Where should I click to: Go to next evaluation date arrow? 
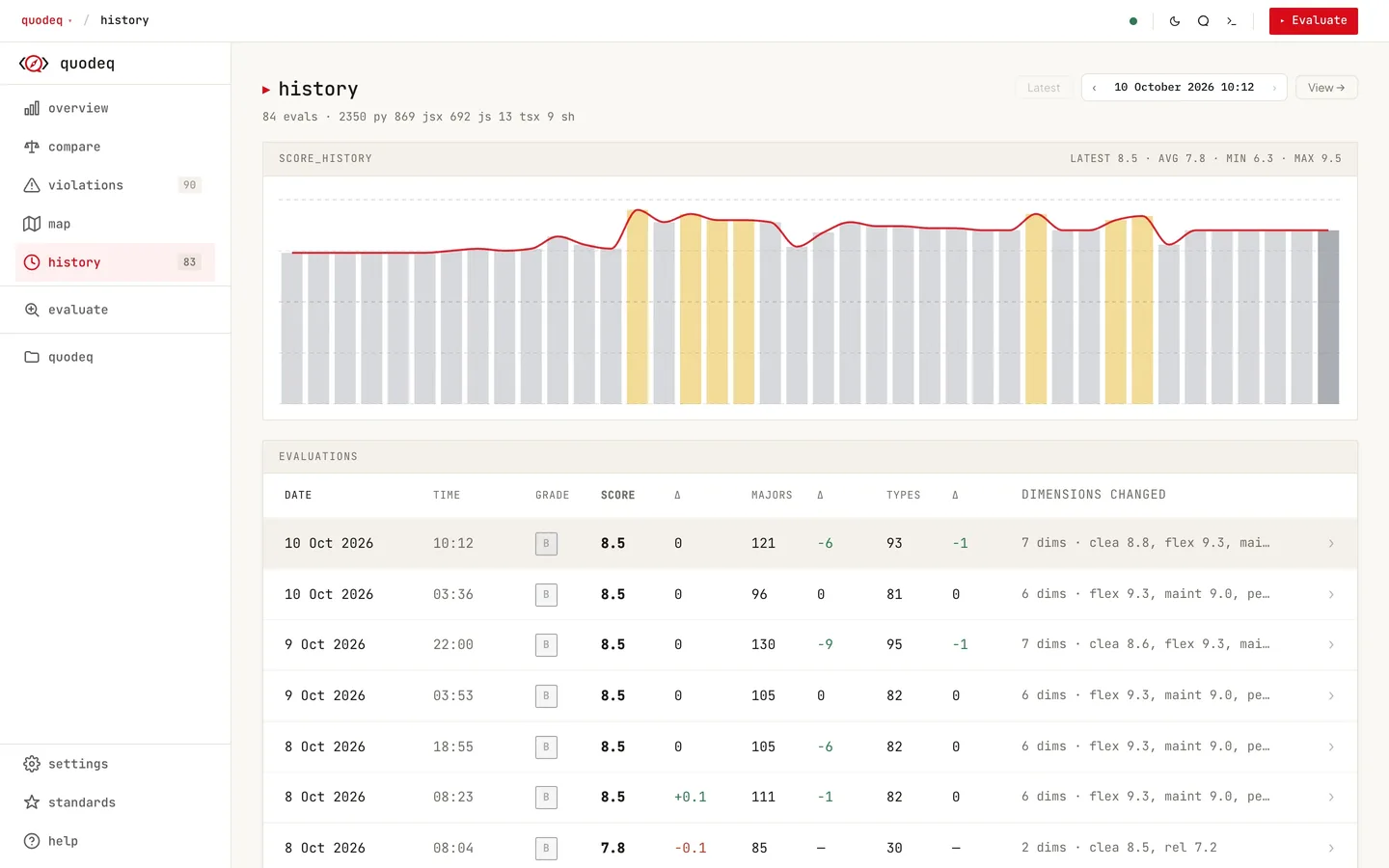tap(1274, 88)
